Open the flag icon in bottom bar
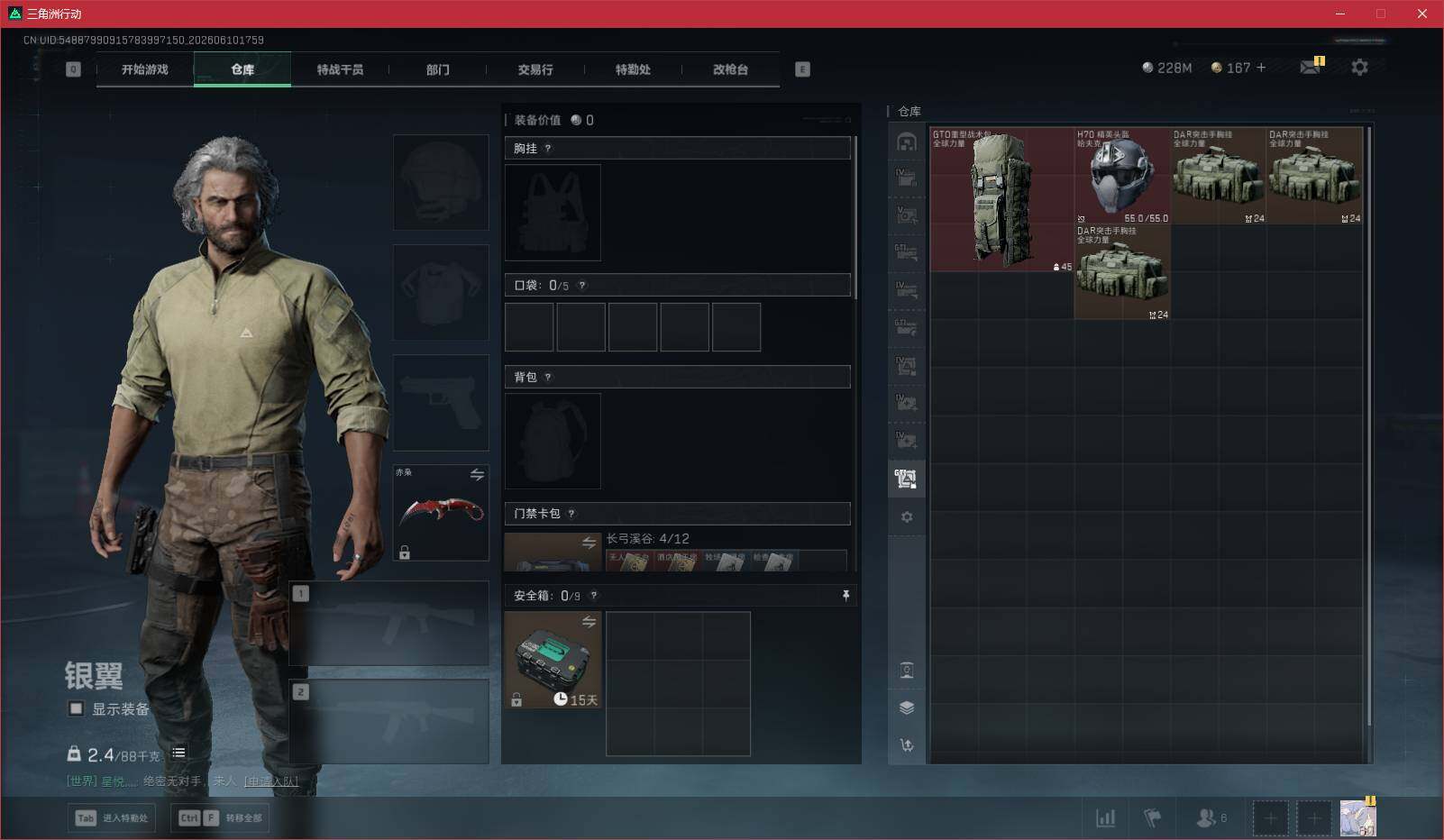The width and height of the screenshot is (1444, 840). (x=1153, y=817)
